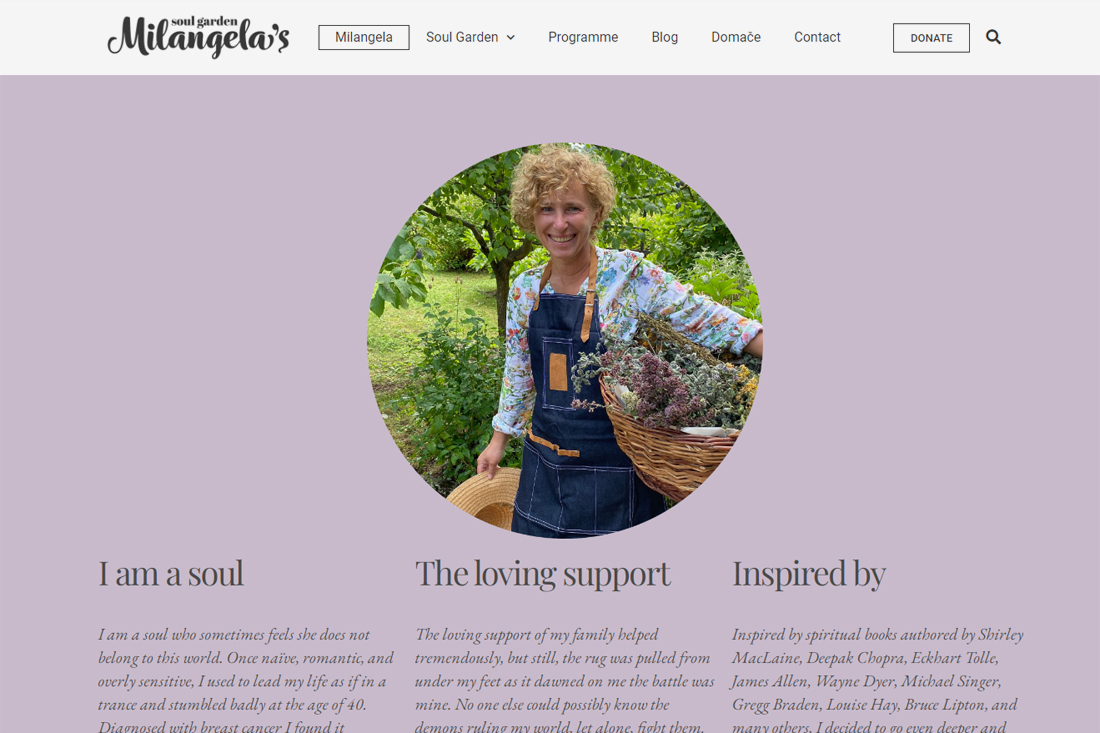The height and width of the screenshot is (733, 1100).
Task: Navigate to the Domače link
Action: 736,37
